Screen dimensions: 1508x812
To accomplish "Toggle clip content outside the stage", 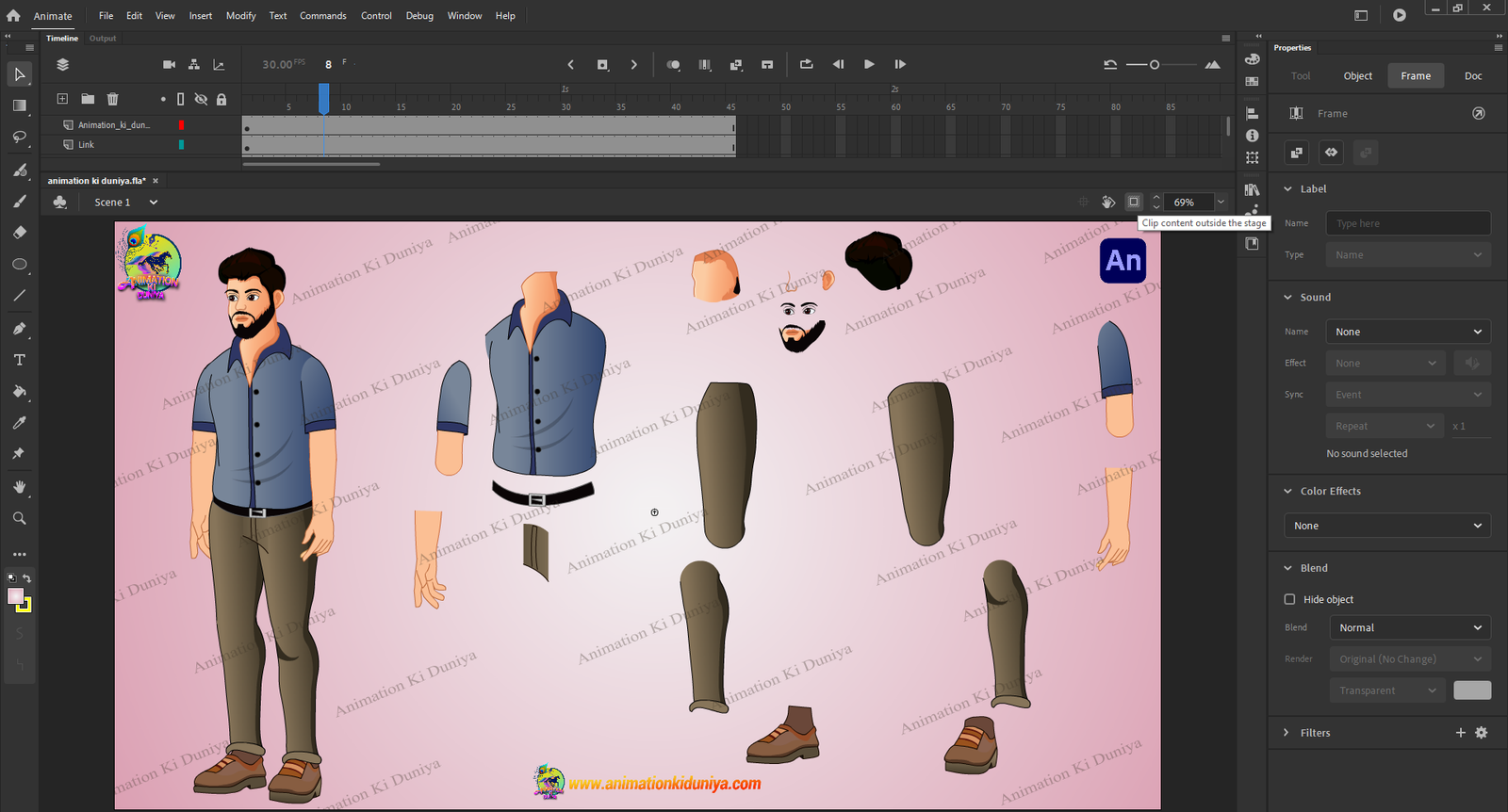I will point(1134,202).
